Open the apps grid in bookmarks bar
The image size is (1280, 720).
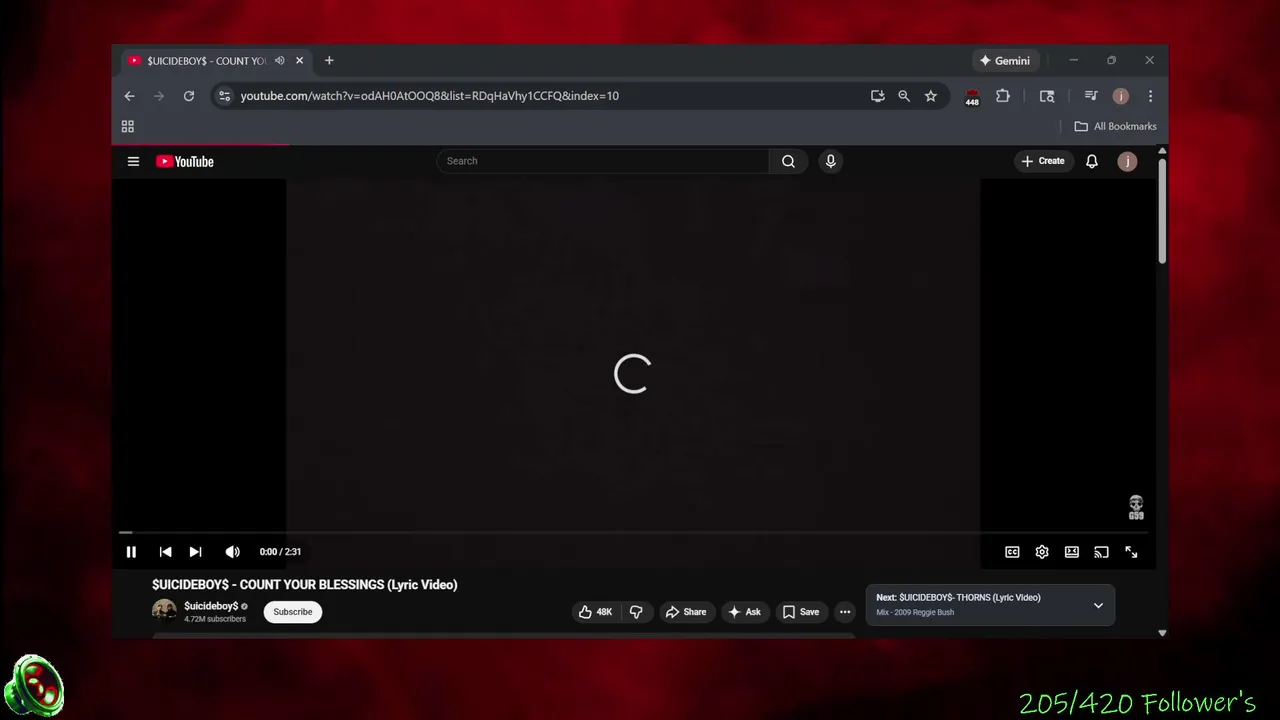click(128, 126)
